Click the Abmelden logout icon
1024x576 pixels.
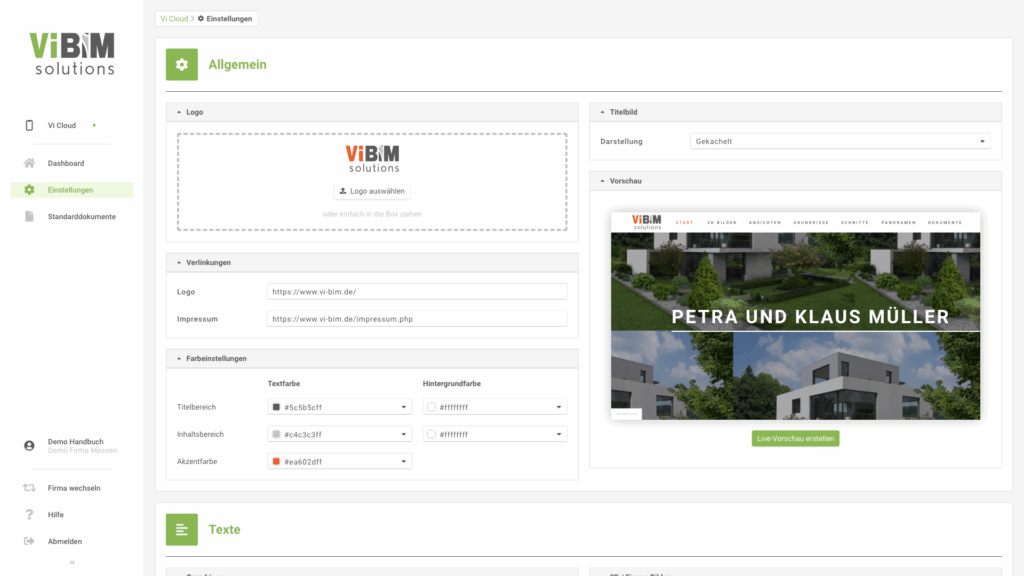(x=29, y=541)
